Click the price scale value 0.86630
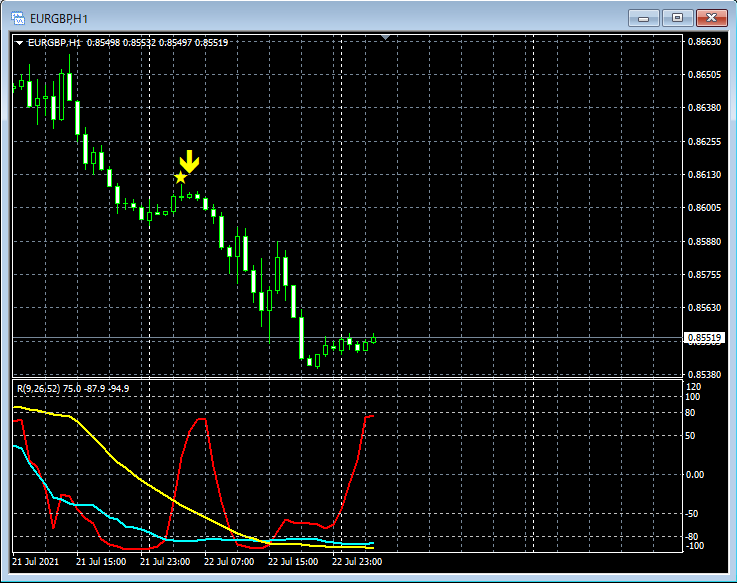The width and height of the screenshot is (737, 583). click(704, 42)
